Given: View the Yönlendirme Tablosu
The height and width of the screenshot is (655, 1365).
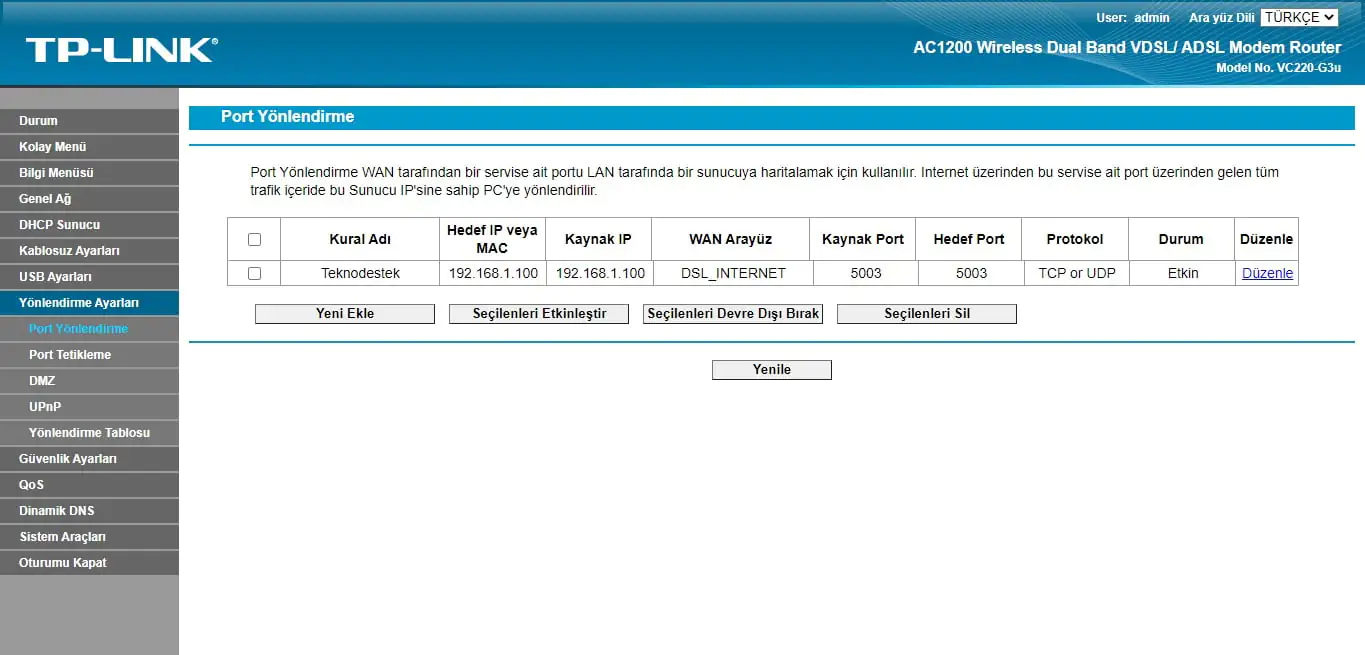Looking at the screenshot, I should point(89,432).
